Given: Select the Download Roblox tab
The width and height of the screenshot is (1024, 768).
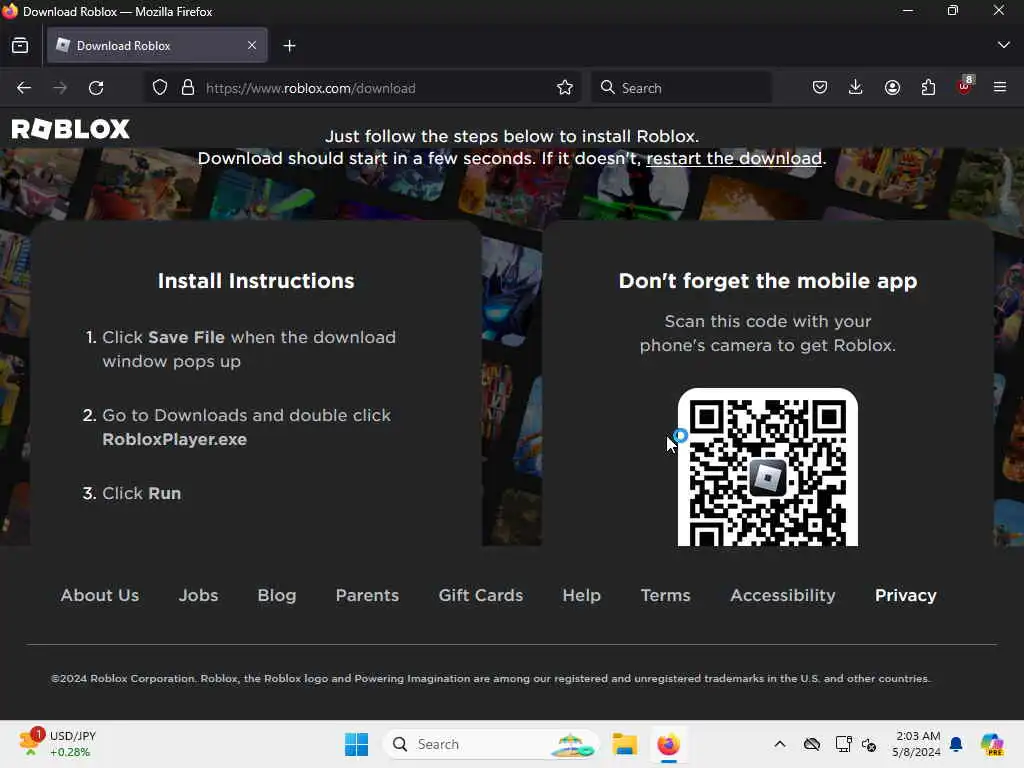Looking at the screenshot, I should pos(157,45).
